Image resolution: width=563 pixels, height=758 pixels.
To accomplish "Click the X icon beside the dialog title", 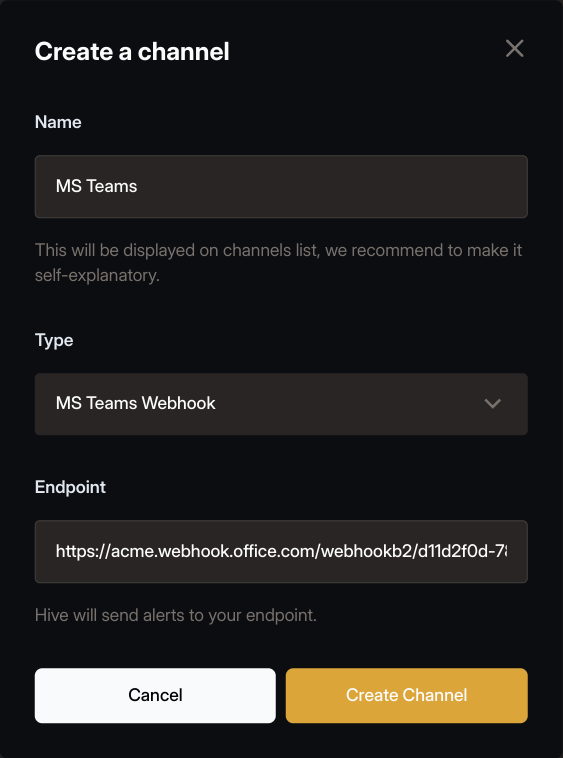I will coord(514,49).
